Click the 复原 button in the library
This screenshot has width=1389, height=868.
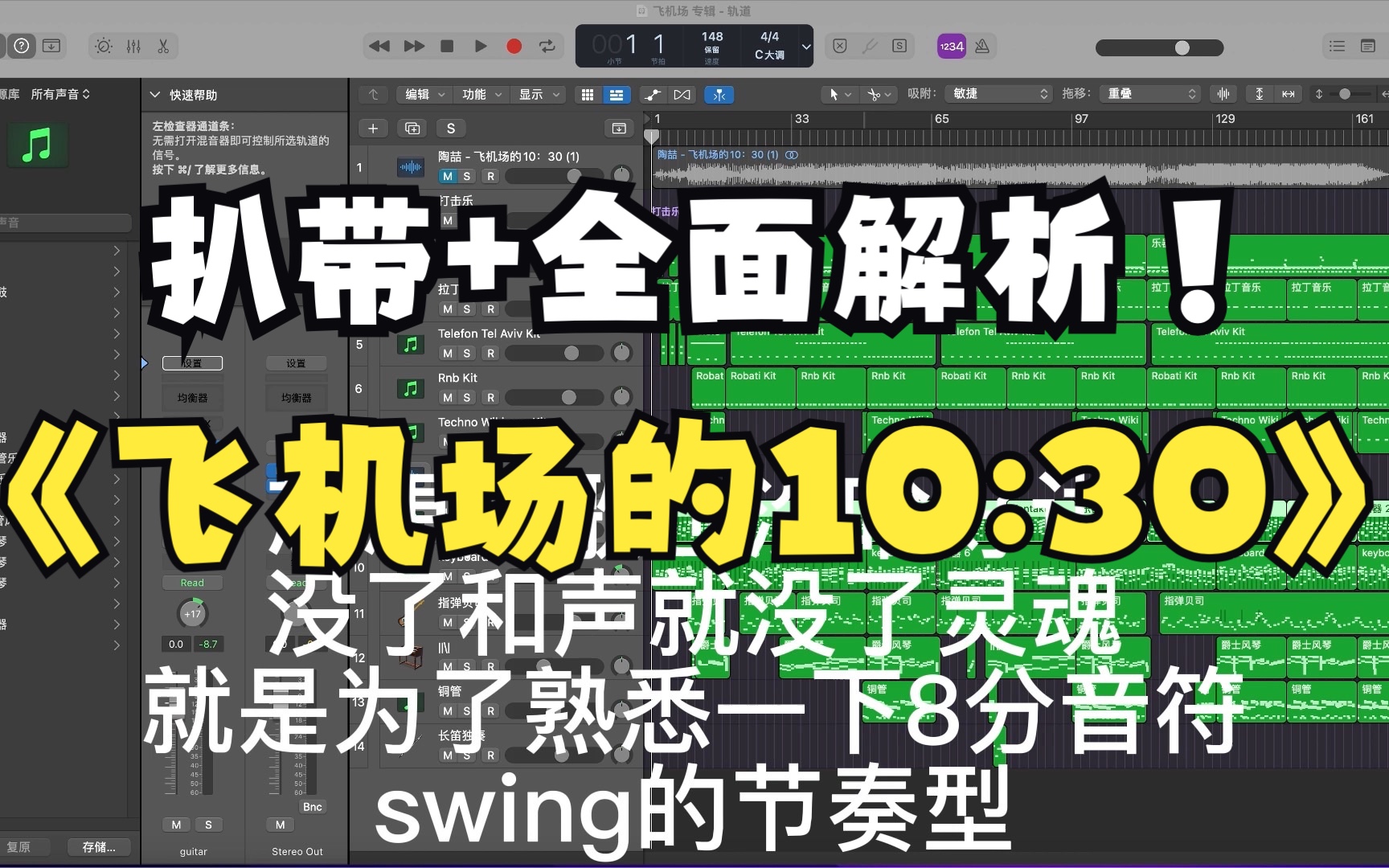(19, 847)
